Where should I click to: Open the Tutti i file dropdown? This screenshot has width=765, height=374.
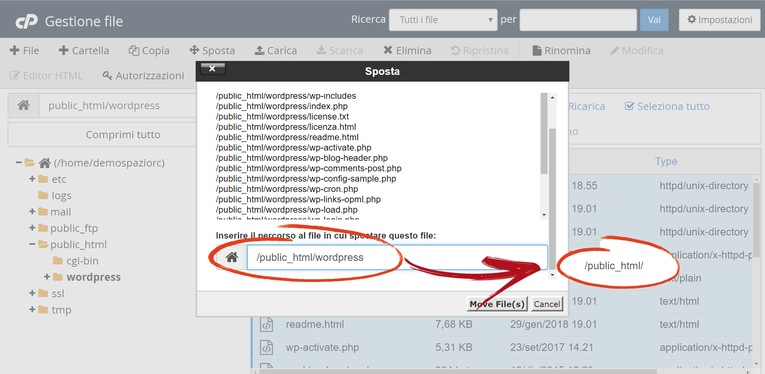tap(443, 20)
